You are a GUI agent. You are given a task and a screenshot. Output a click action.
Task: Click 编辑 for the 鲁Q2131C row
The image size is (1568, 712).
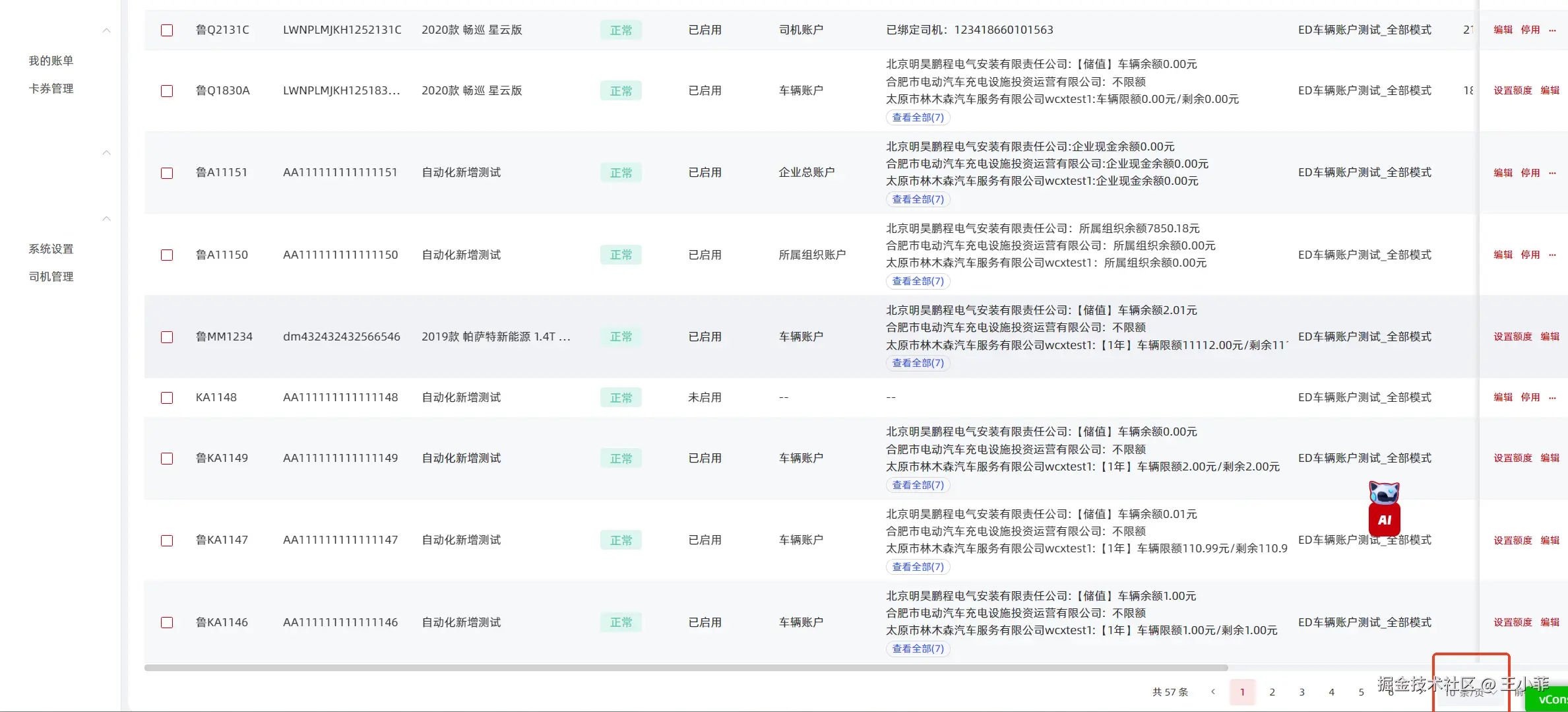pos(1503,30)
